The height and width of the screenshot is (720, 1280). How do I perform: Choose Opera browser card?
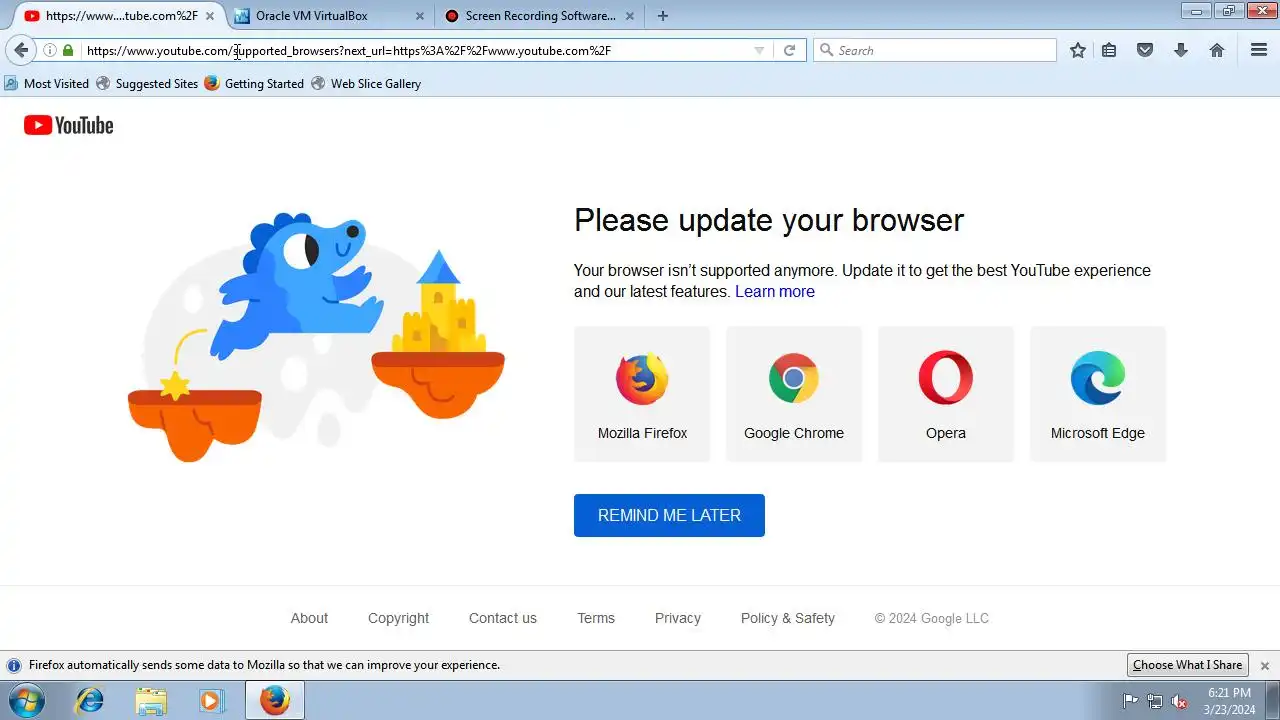point(946,394)
